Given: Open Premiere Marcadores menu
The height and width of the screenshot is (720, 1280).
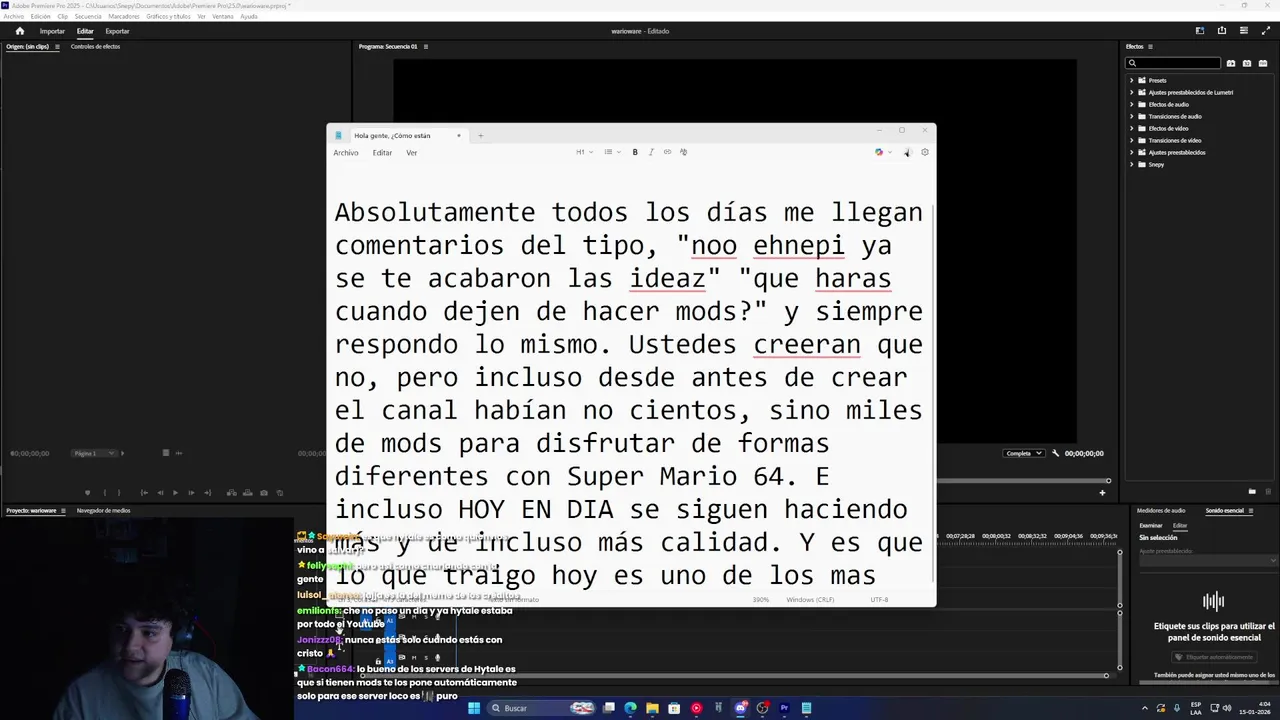Looking at the screenshot, I should click(124, 16).
